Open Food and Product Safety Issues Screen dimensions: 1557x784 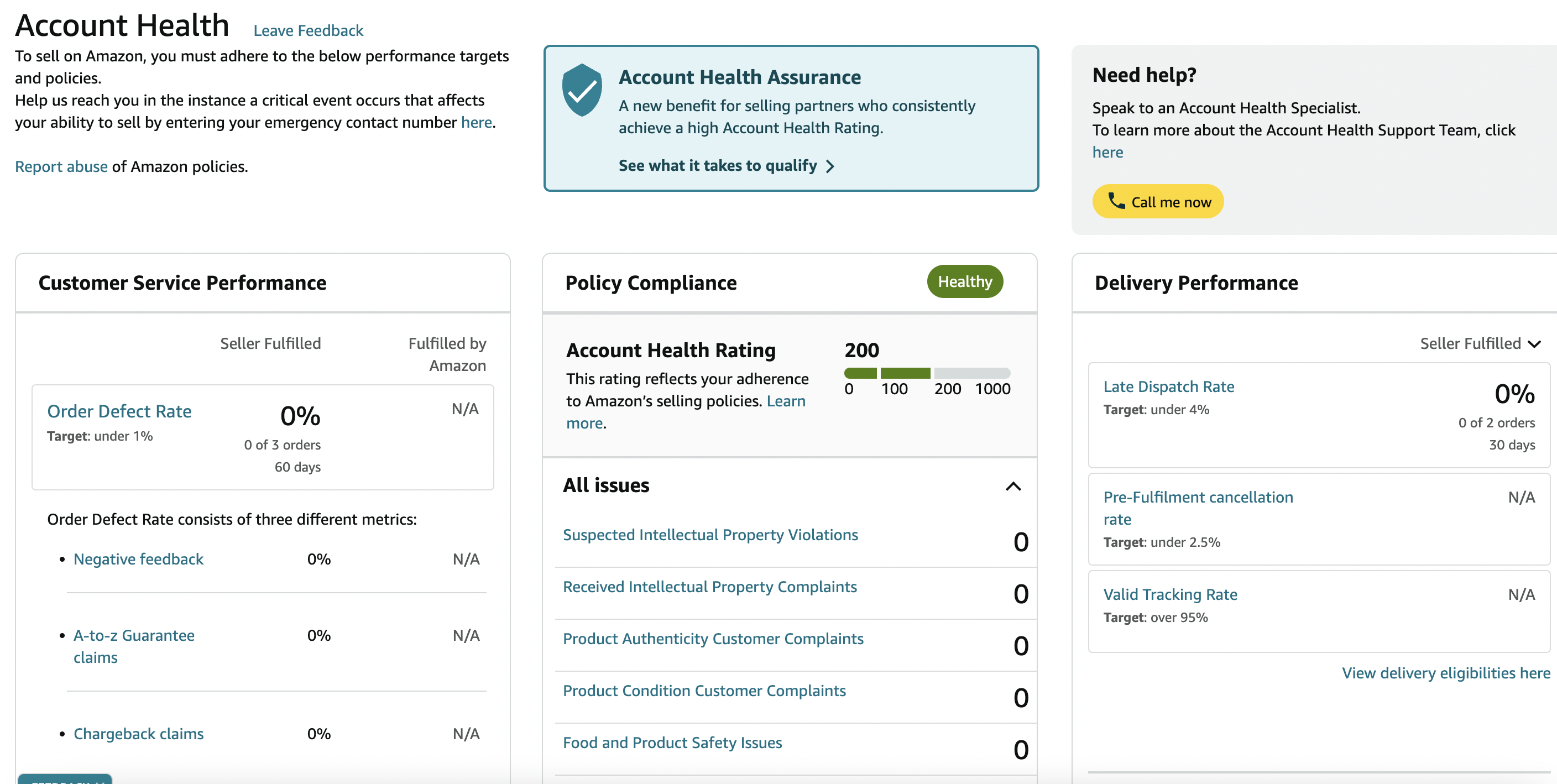[672, 743]
